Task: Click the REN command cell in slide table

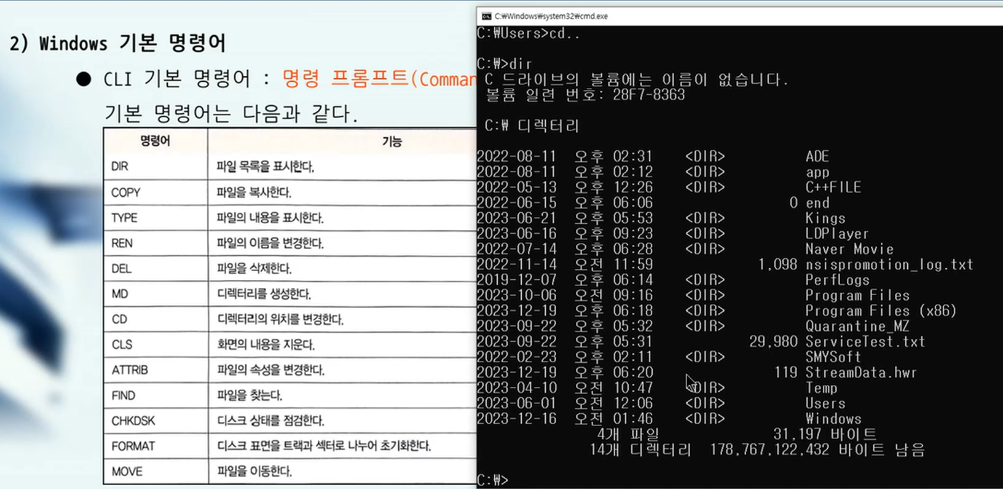Action: coord(155,243)
